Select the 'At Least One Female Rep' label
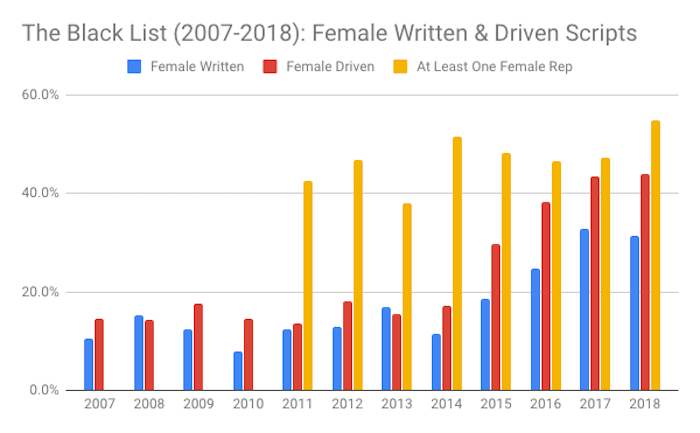Image resolution: width=700 pixels, height=433 pixels. [x=495, y=67]
